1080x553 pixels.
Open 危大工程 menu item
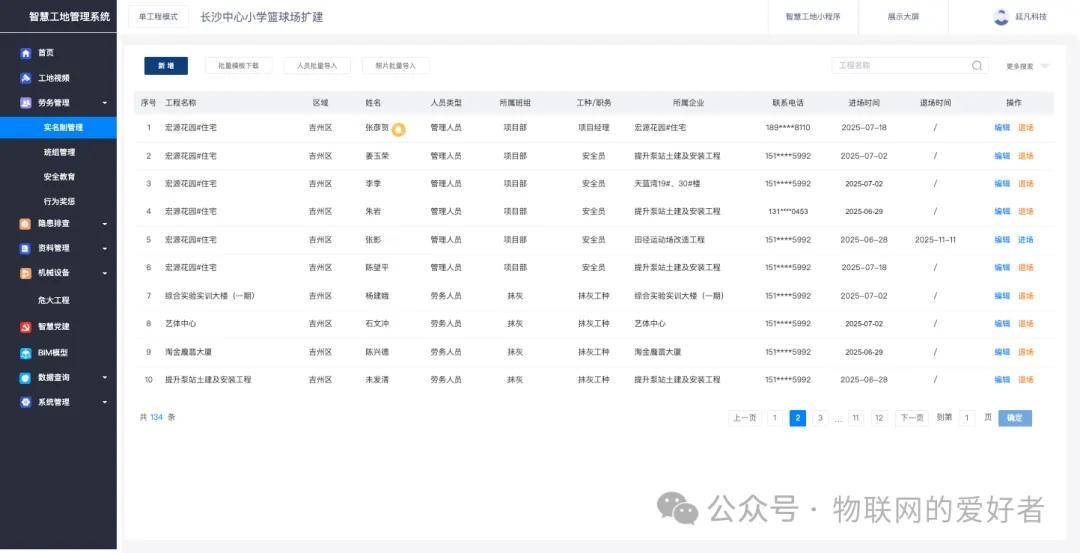tap(54, 300)
